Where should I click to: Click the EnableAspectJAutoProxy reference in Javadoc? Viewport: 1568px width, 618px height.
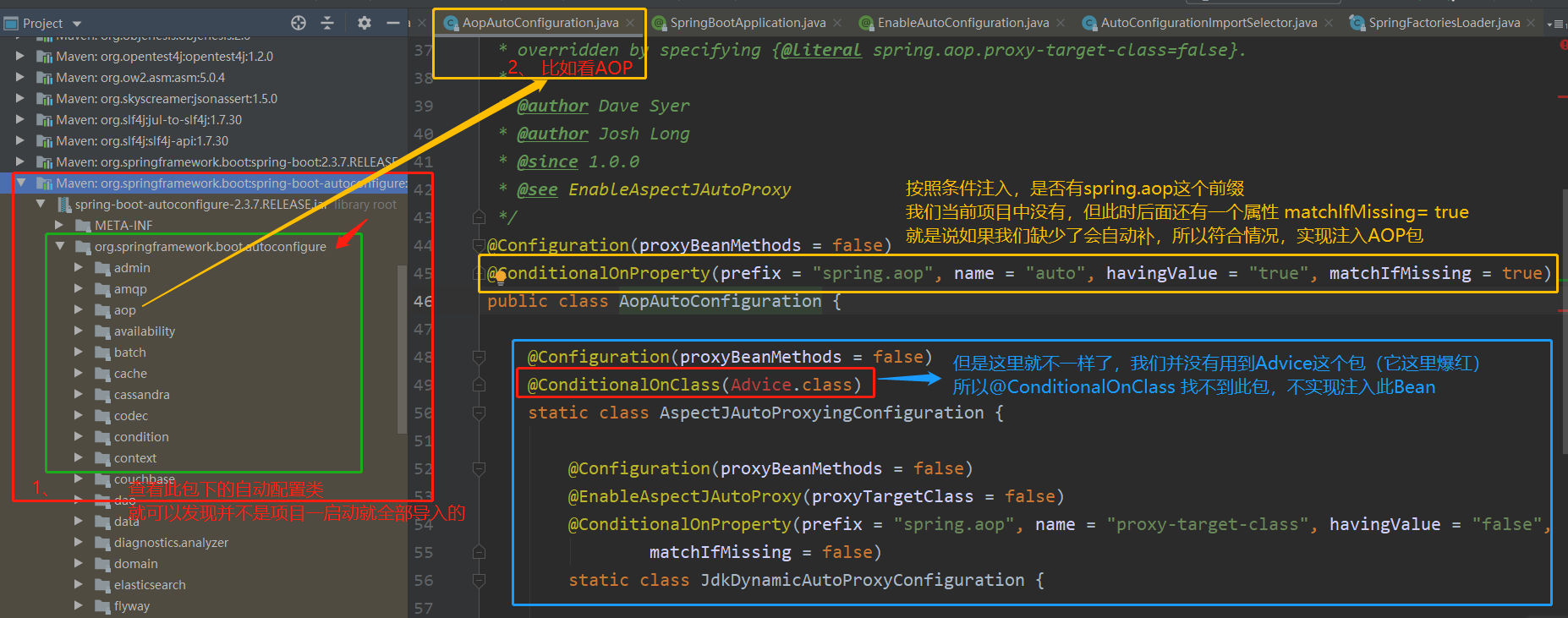point(680,189)
